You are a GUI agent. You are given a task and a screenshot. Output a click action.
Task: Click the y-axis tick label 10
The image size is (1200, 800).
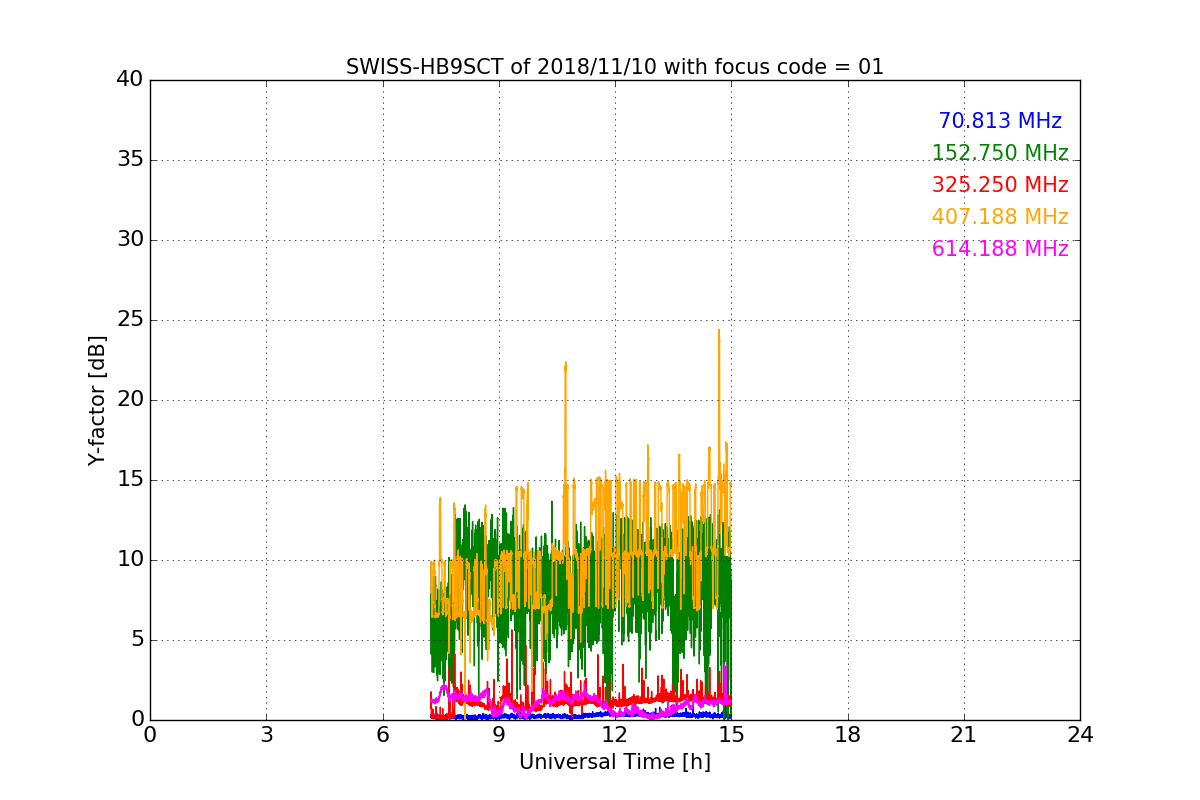click(130, 560)
